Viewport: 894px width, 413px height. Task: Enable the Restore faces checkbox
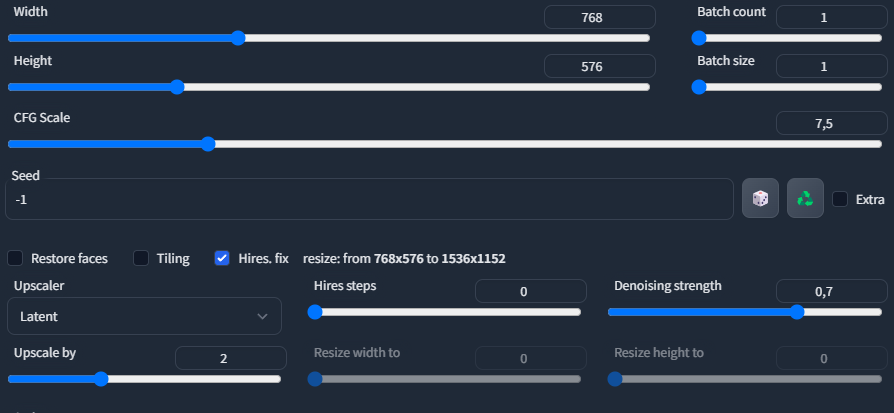[x=15, y=258]
